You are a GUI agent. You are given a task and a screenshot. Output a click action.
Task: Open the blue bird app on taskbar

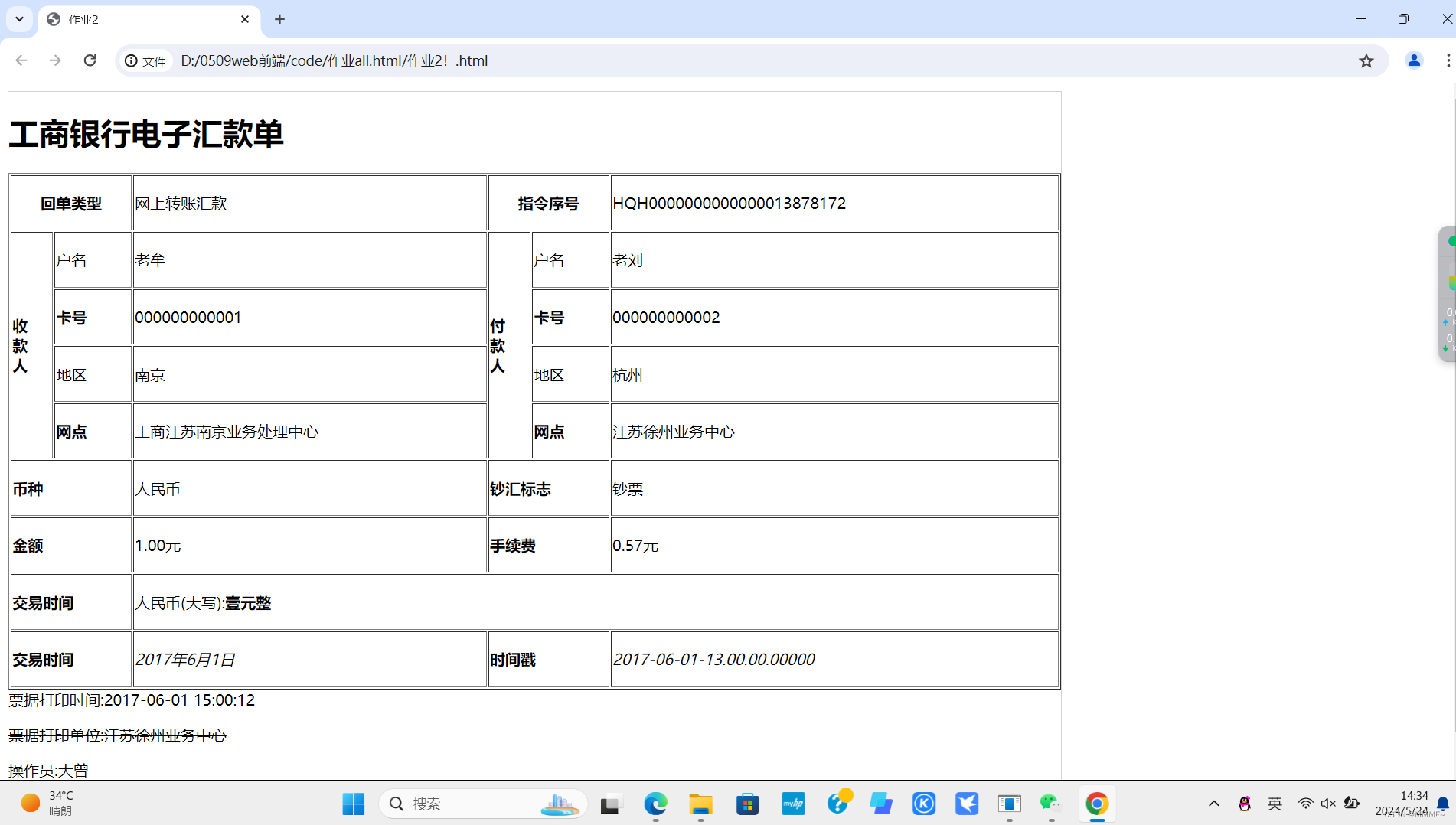[x=967, y=804]
